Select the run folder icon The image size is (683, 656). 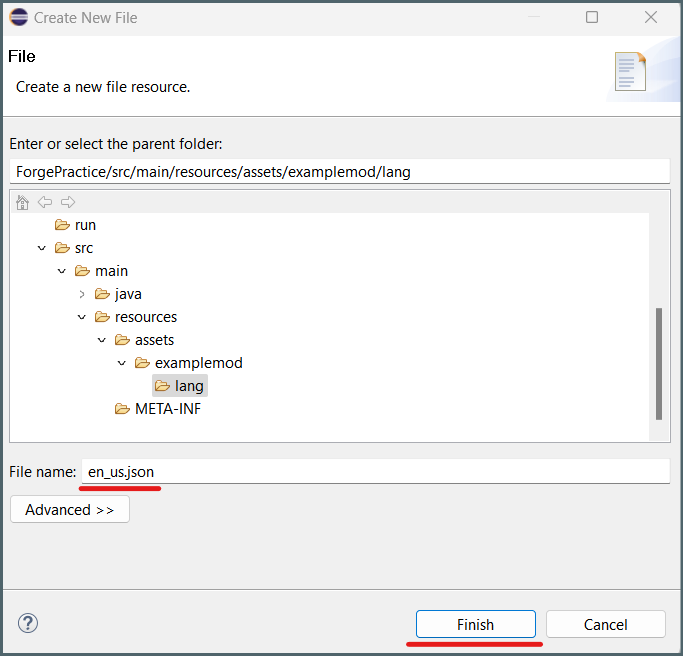pos(62,225)
